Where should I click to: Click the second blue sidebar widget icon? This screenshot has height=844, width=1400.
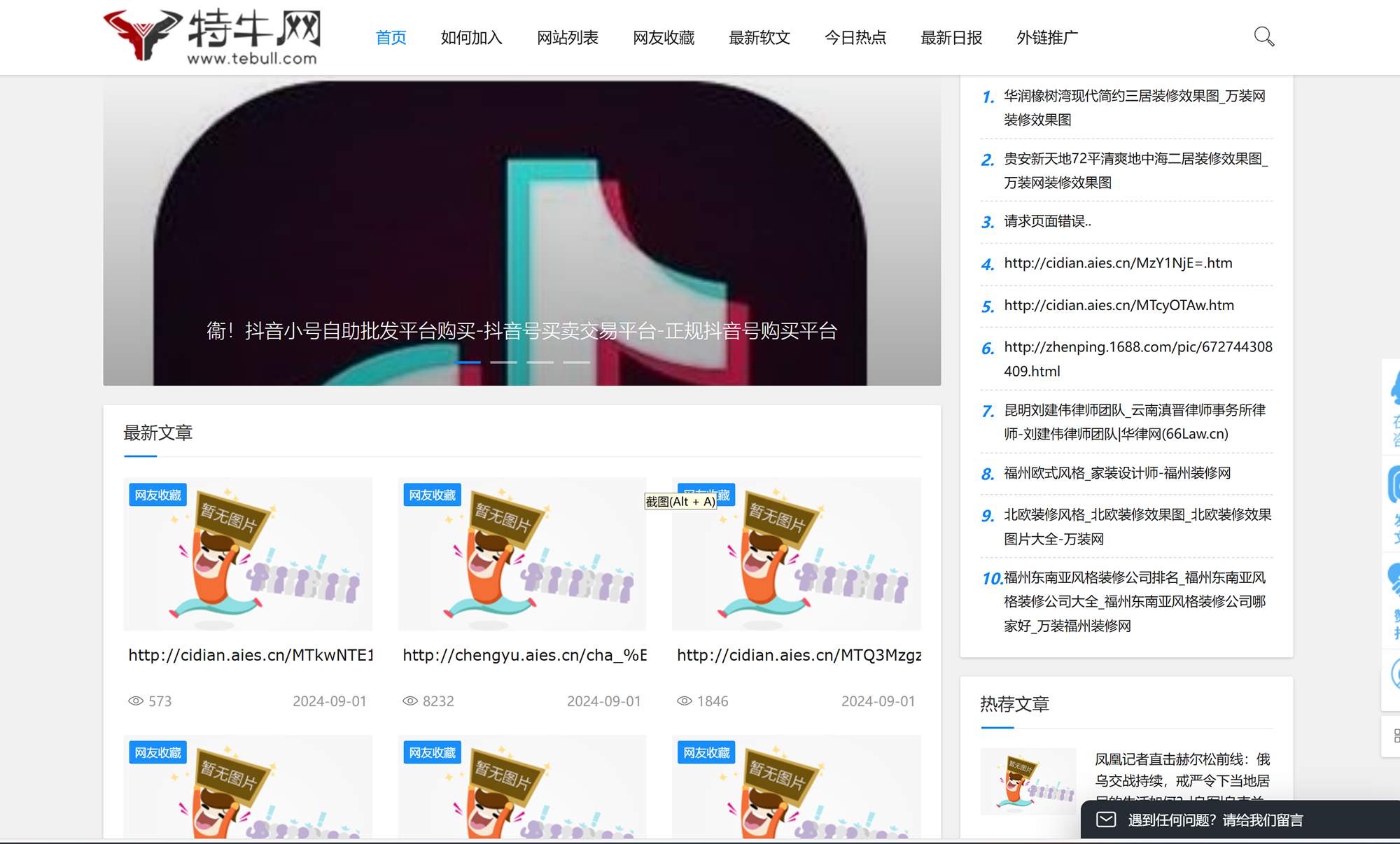coord(1394,484)
